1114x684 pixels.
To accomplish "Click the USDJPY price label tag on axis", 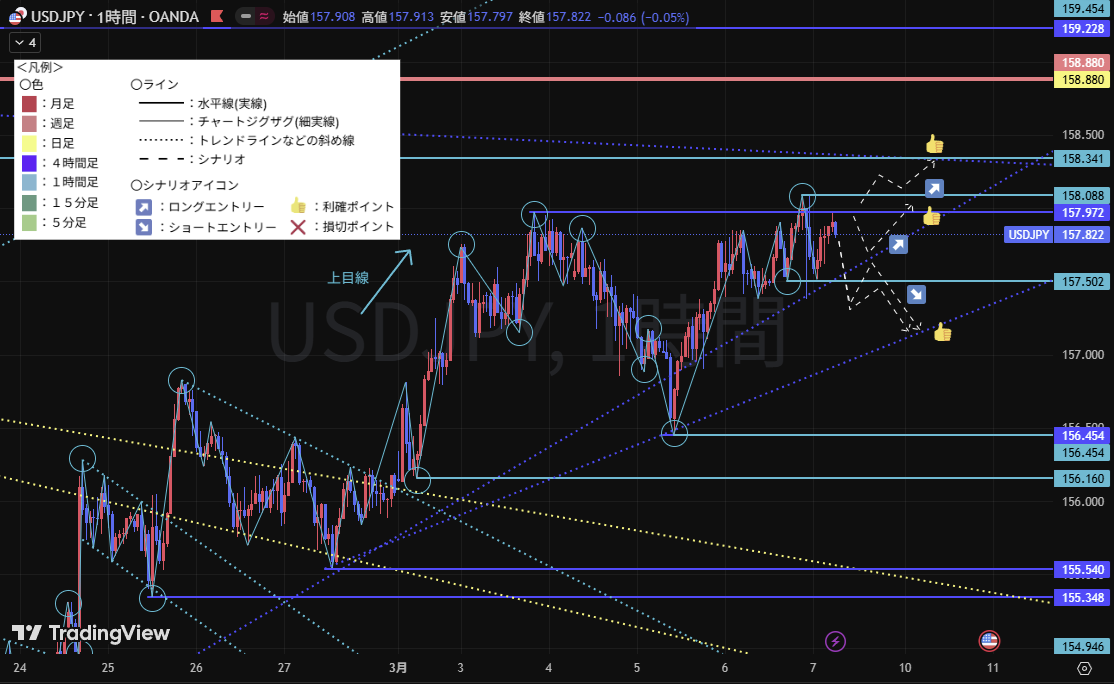I will (1028, 234).
